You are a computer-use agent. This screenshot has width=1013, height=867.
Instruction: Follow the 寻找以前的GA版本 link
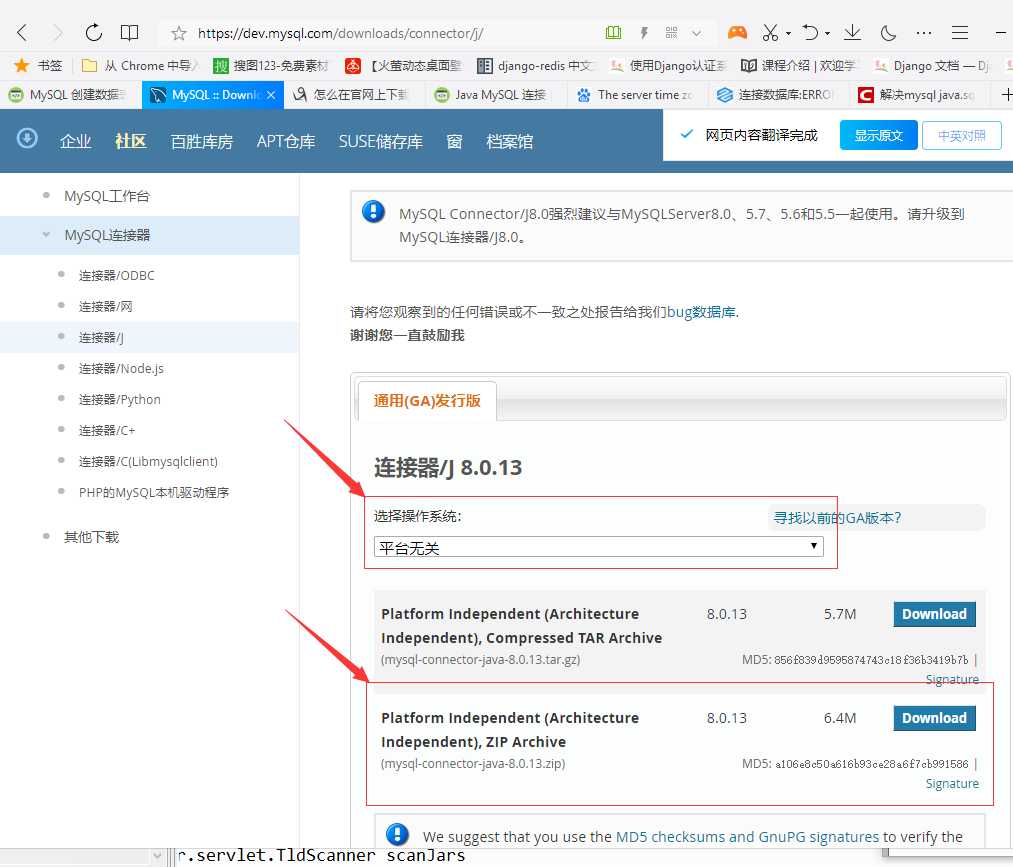(x=837, y=517)
